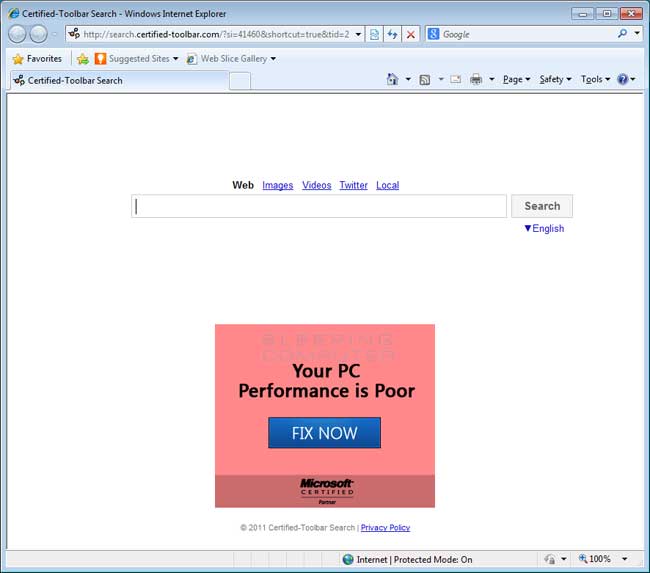Open the recent pages dropdown beside Forward
Screen dimensions: 650x573
tap(54, 34)
